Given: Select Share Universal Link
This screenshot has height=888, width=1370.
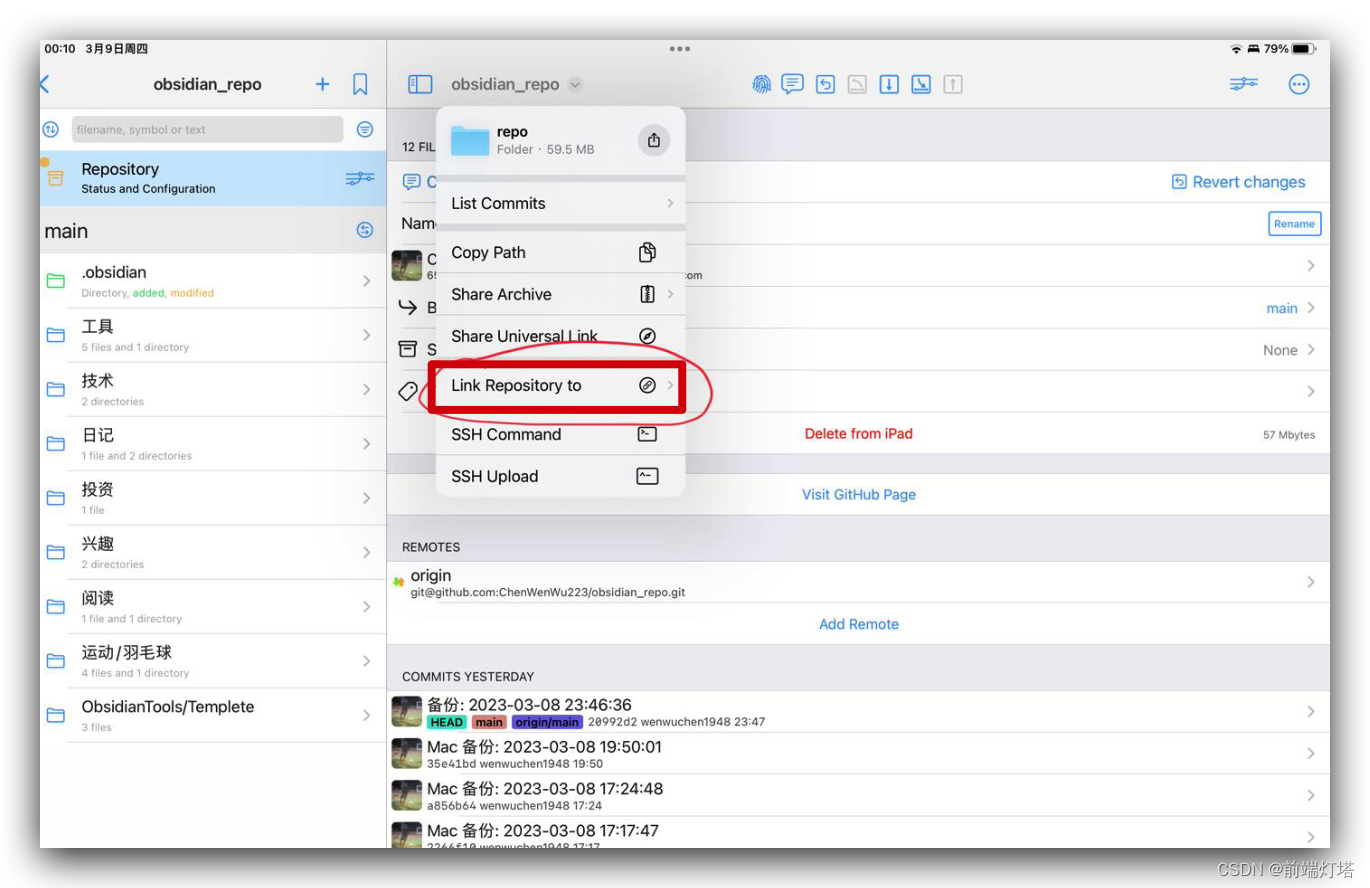Looking at the screenshot, I should point(561,336).
